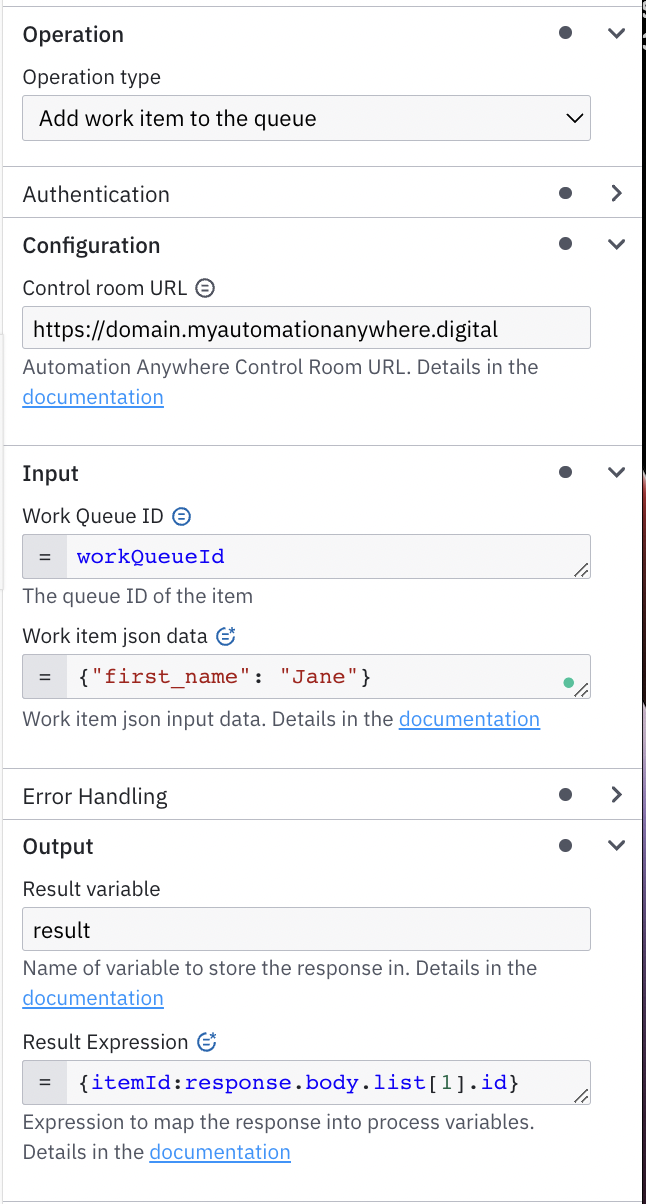
Task: Open the Operation type dropdown
Action: tap(306, 118)
